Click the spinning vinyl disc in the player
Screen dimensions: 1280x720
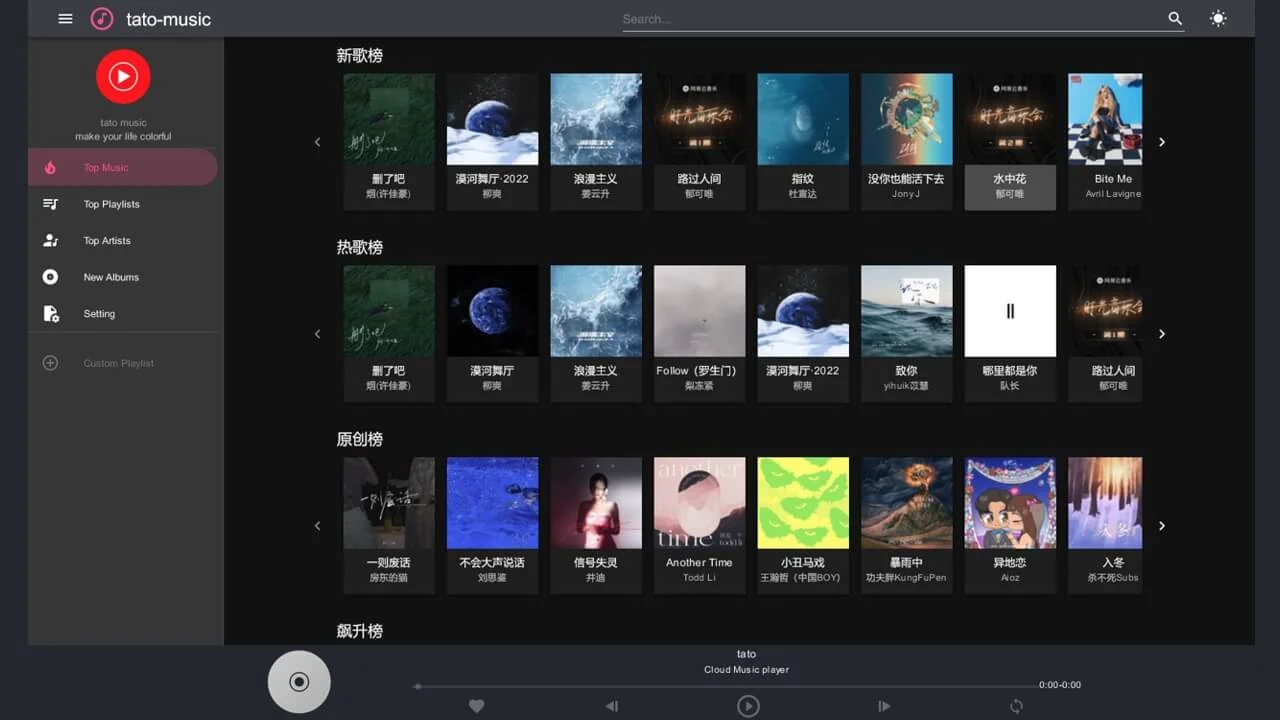(298, 681)
